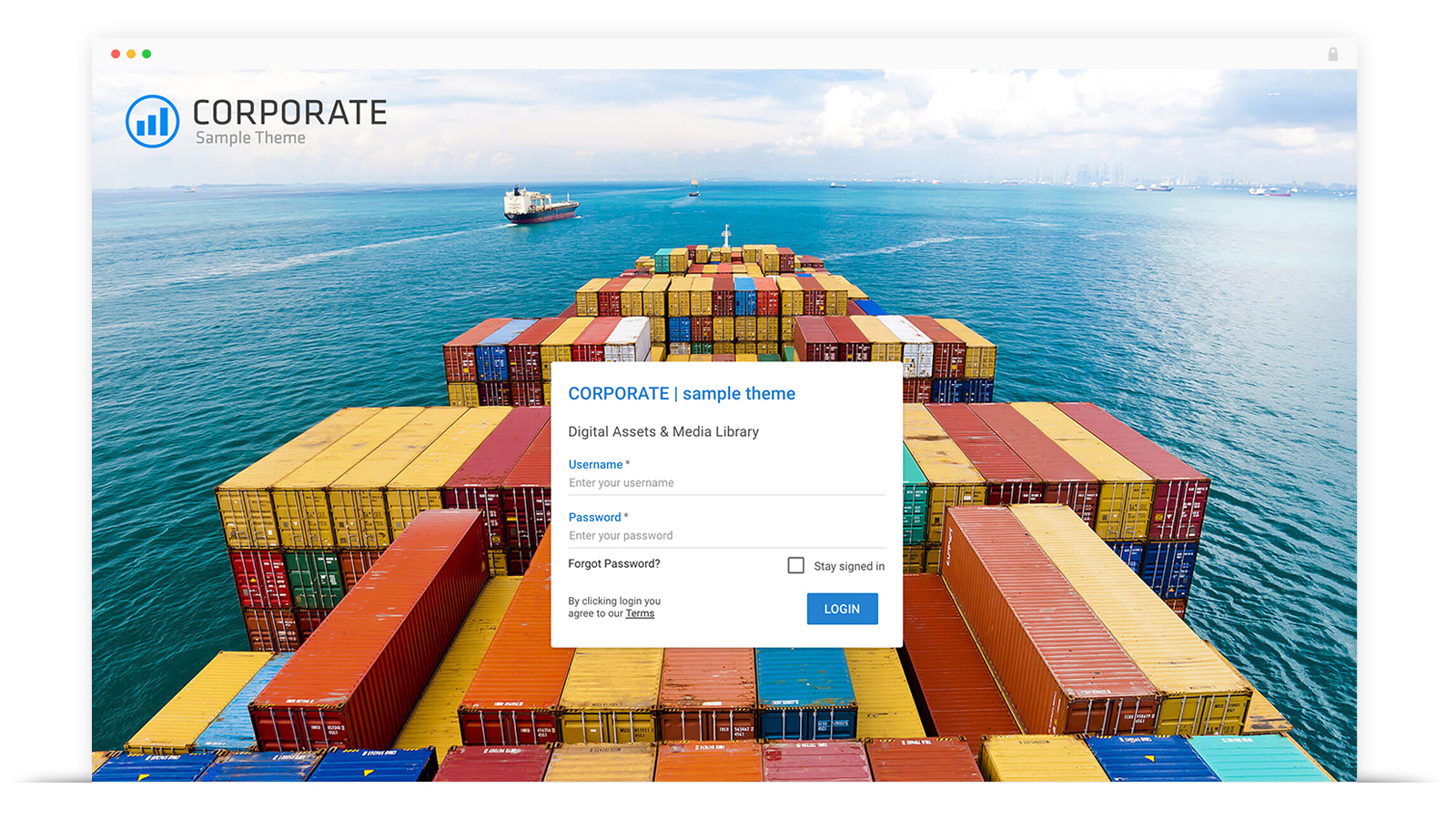The image size is (1456, 819).
Task: Open the Forgot Password? link
Action: (x=614, y=563)
